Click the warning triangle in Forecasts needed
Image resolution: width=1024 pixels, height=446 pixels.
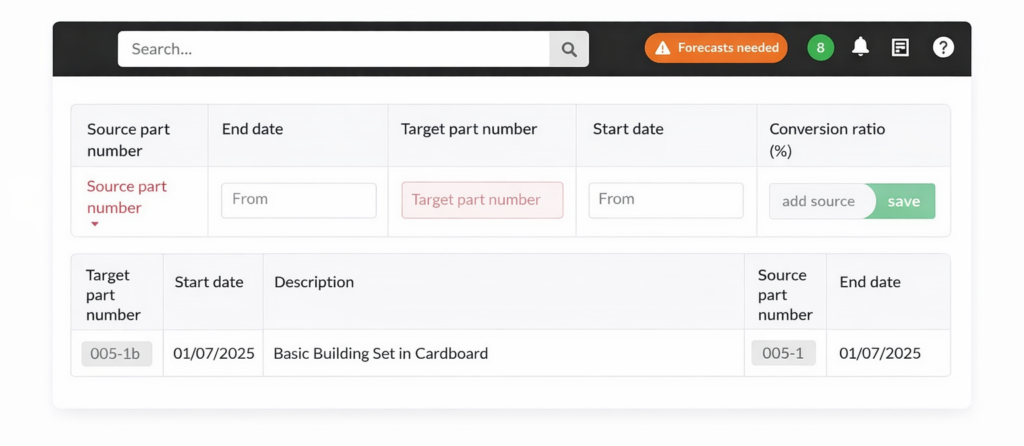click(663, 48)
